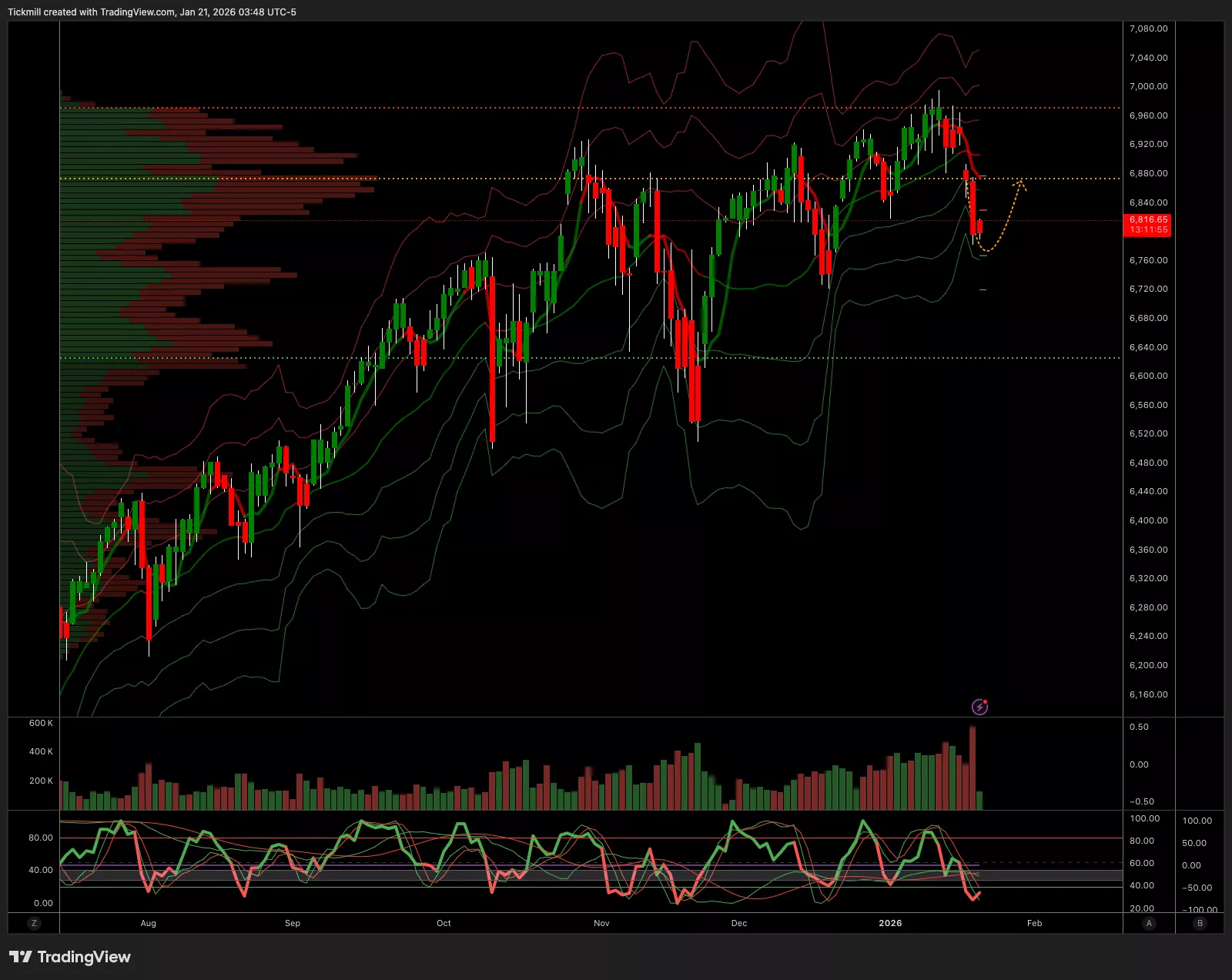Click the red 6,816.65 current price label
Image resolution: width=1232 pixels, height=980 pixels.
pyautogui.click(x=1148, y=224)
